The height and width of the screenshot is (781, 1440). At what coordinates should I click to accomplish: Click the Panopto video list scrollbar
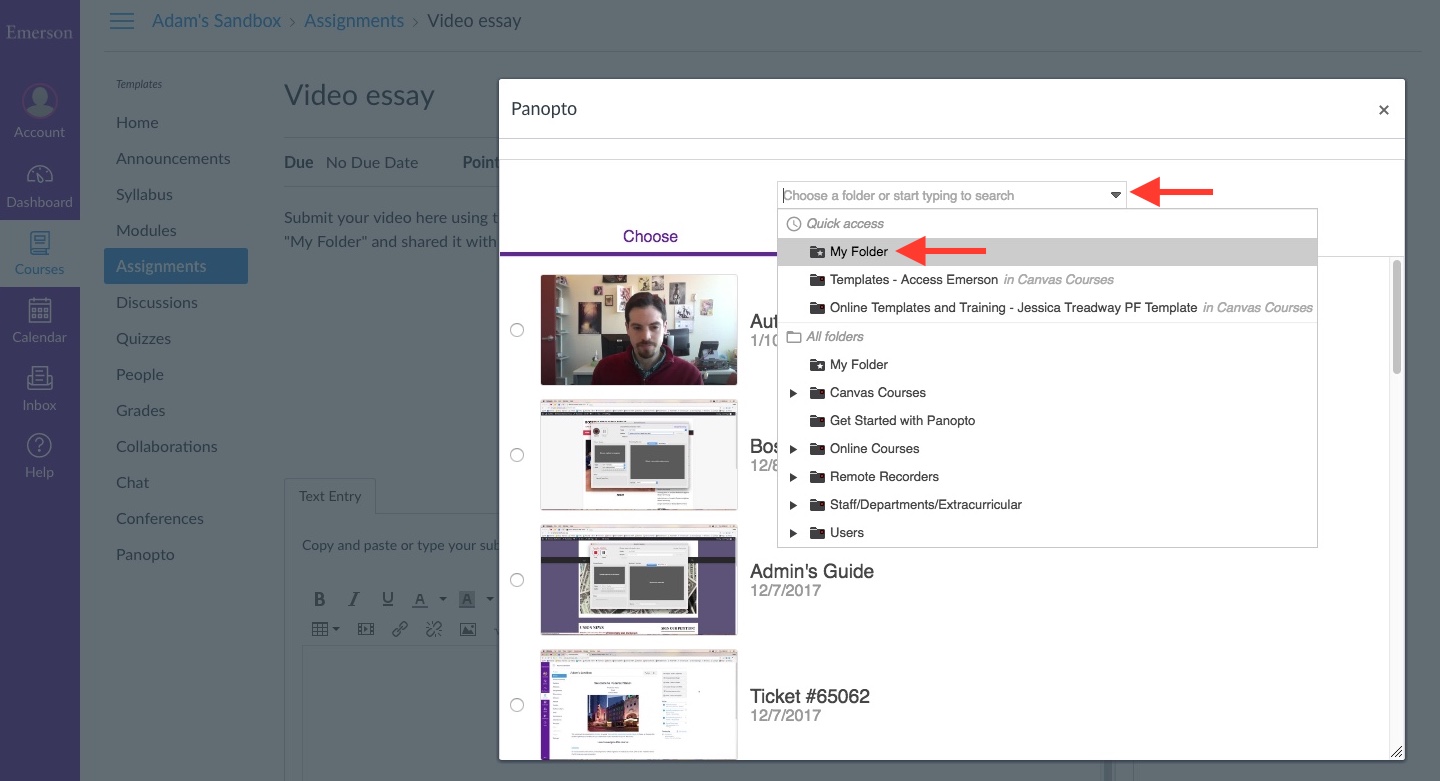click(x=1397, y=318)
